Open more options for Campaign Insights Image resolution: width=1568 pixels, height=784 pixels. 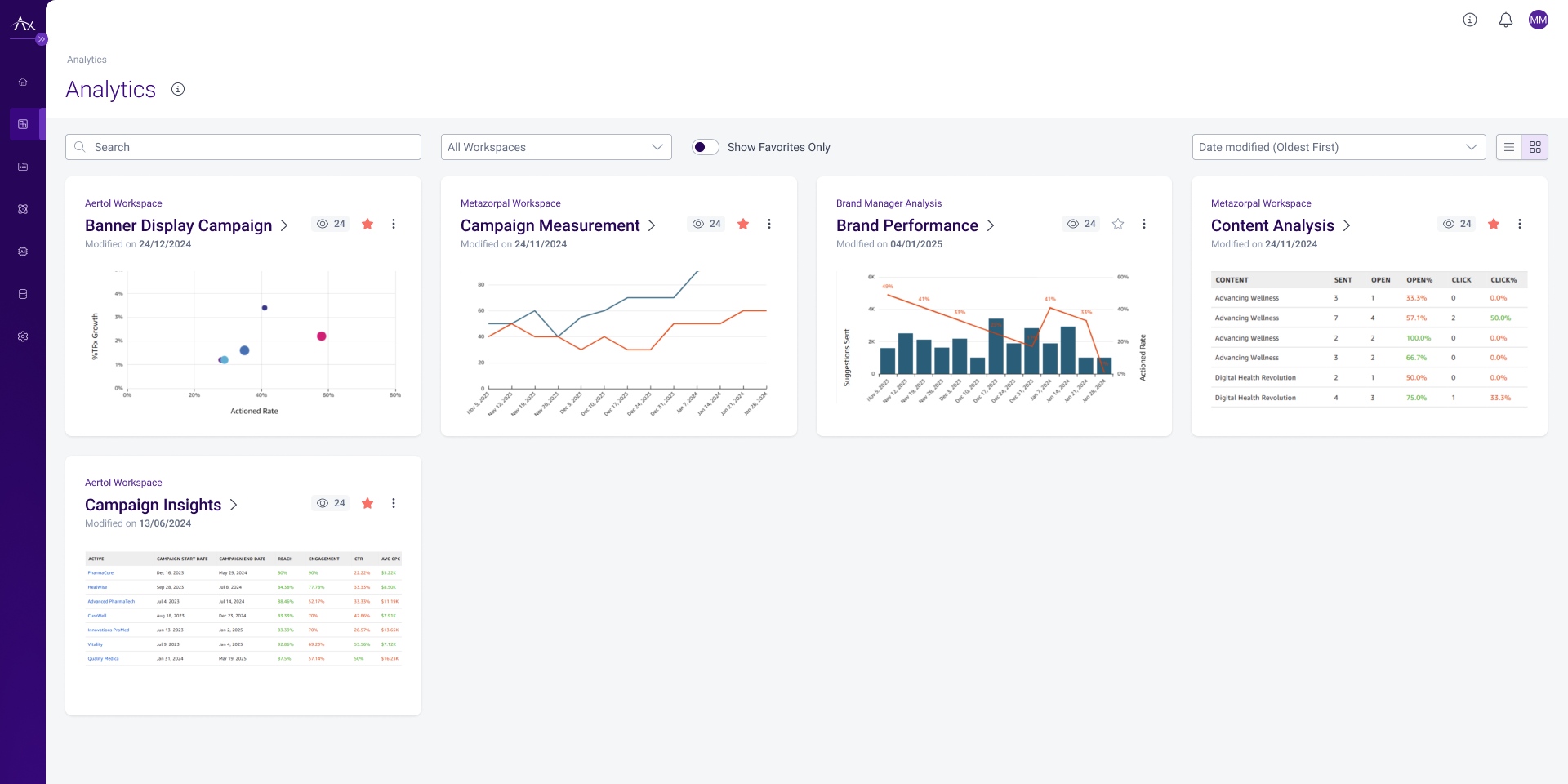(x=394, y=503)
